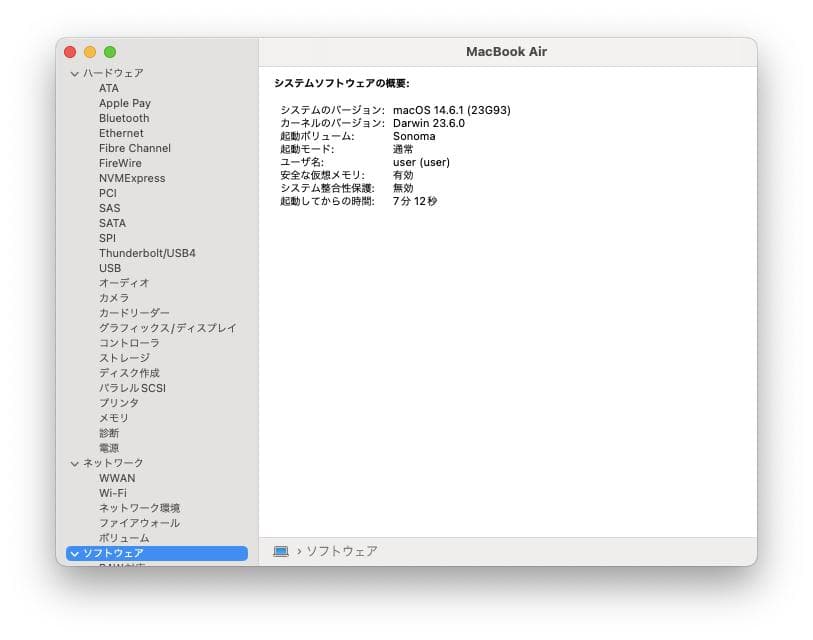Viewport: 813px width, 640px height.
Task: Select Apple Pay in the sidebar
Action: tap(124, 103)
